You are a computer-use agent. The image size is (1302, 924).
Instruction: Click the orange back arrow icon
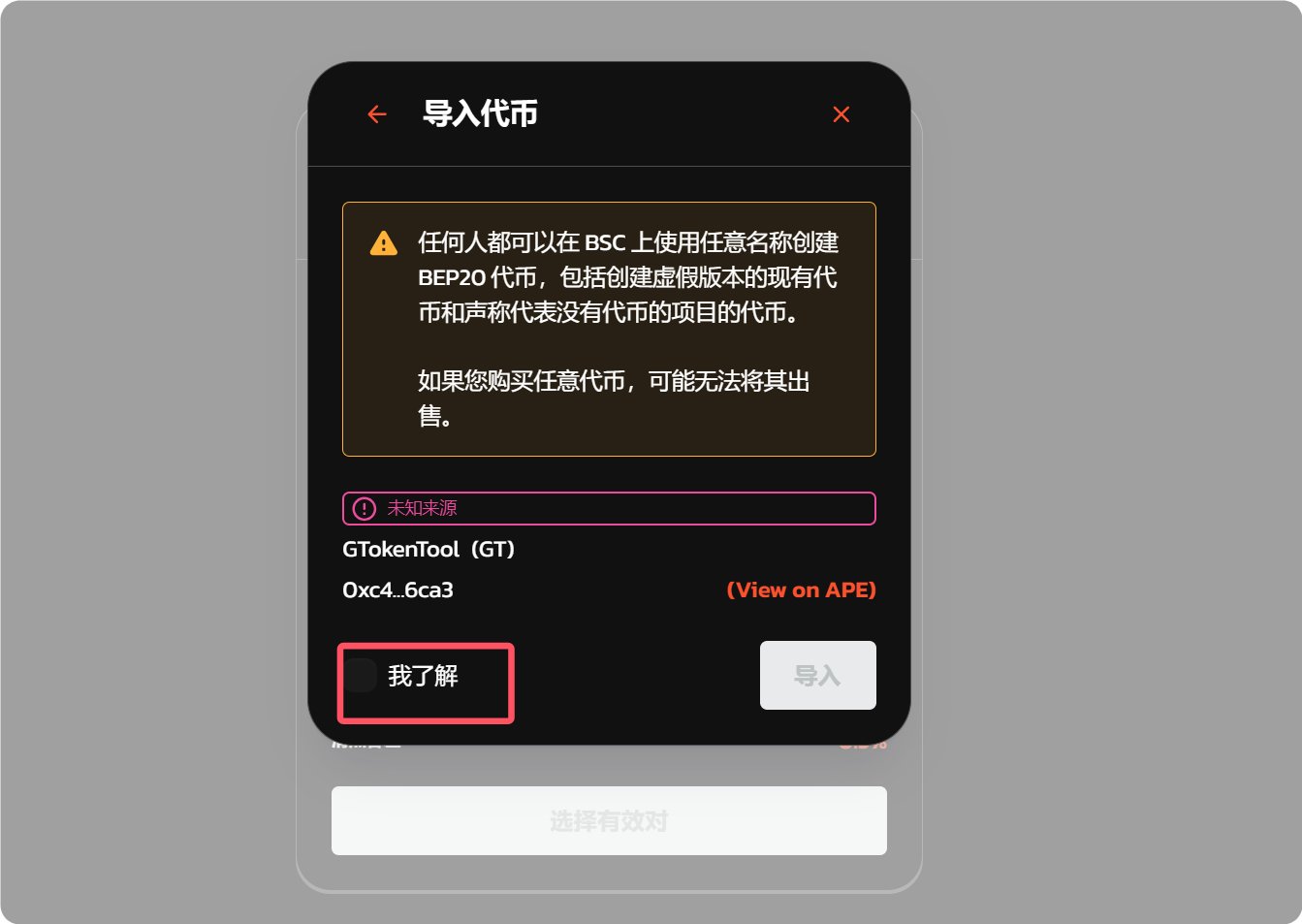click(x=377, y=114)
